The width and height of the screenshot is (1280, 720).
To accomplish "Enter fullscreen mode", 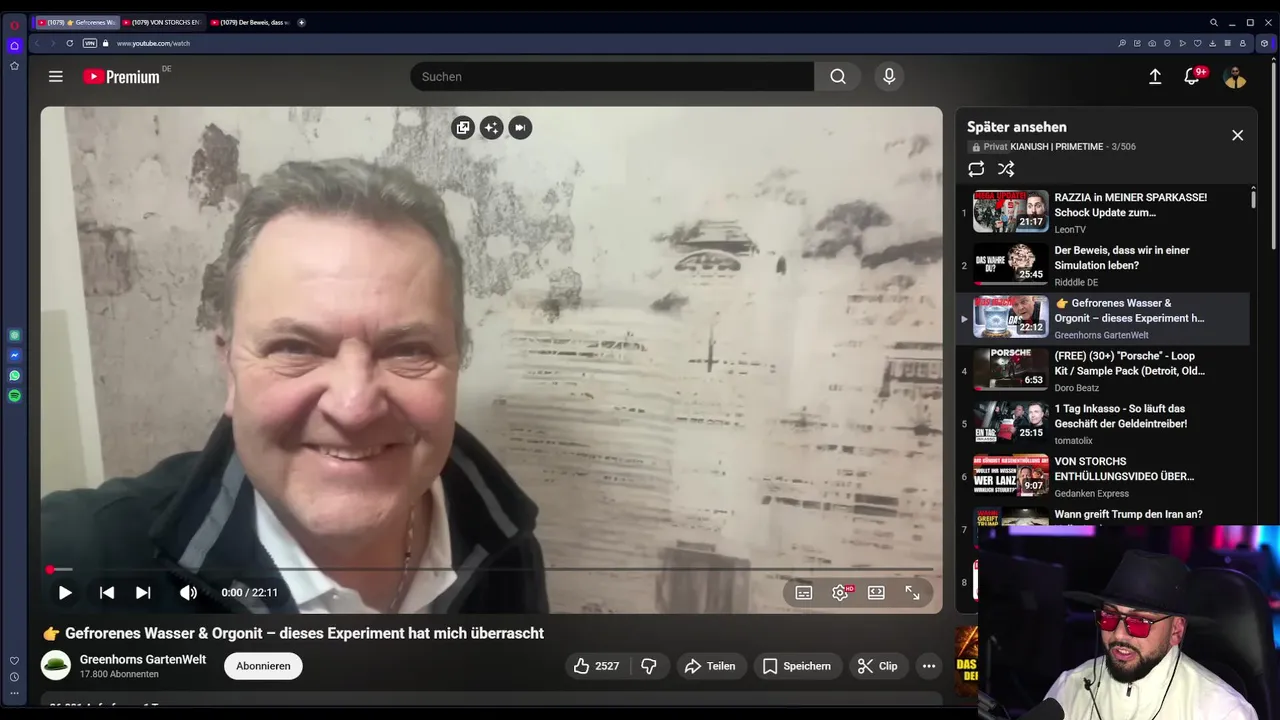I will 912,592.
